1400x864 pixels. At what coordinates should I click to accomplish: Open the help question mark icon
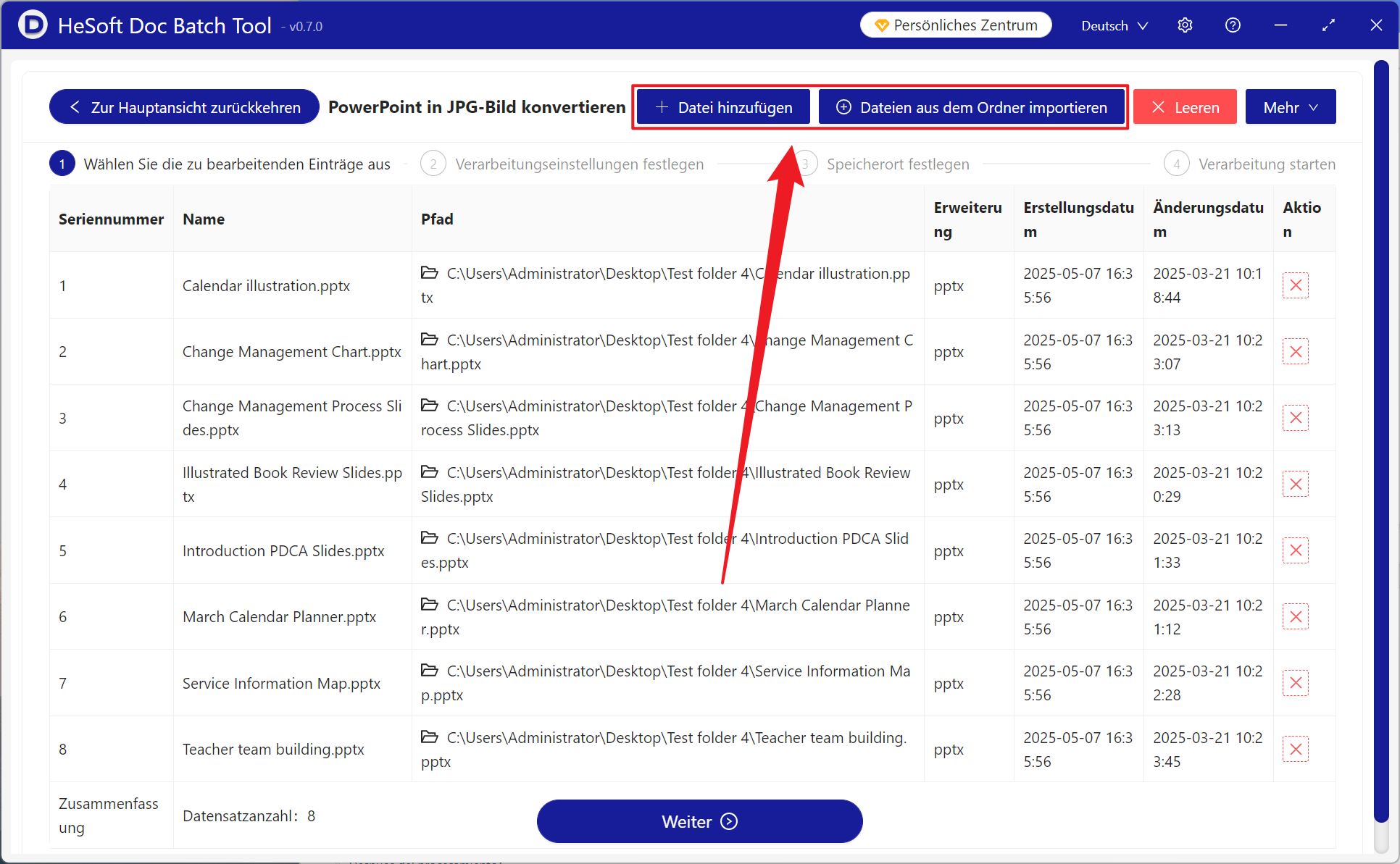(1233, 25)
